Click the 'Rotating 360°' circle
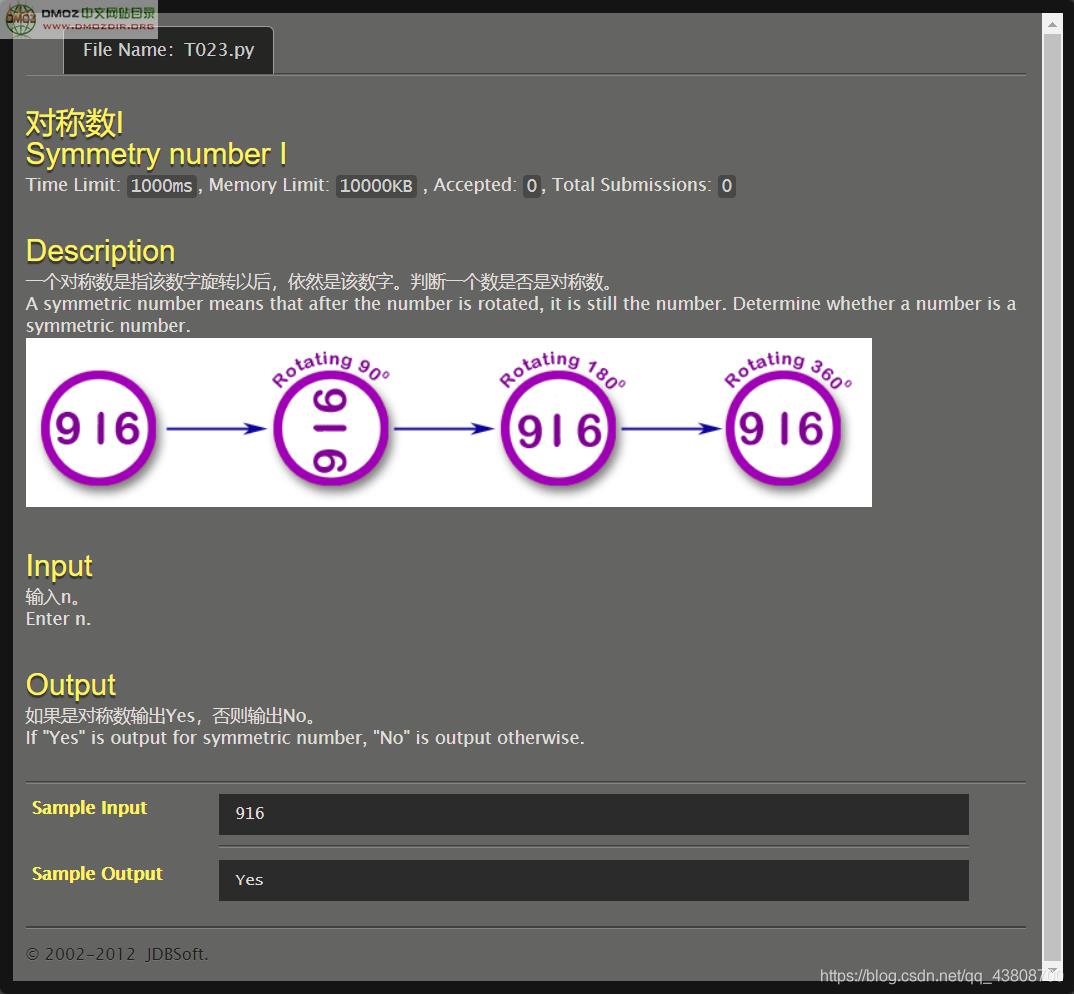Image resolution: width=1074 pixels, height=995 pixels. 783,429
